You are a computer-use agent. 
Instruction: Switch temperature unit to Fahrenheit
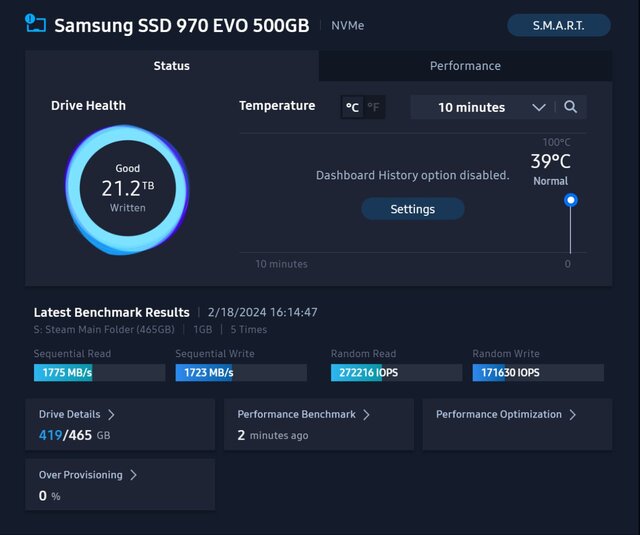pyautogui.click(x=374, y=107)
